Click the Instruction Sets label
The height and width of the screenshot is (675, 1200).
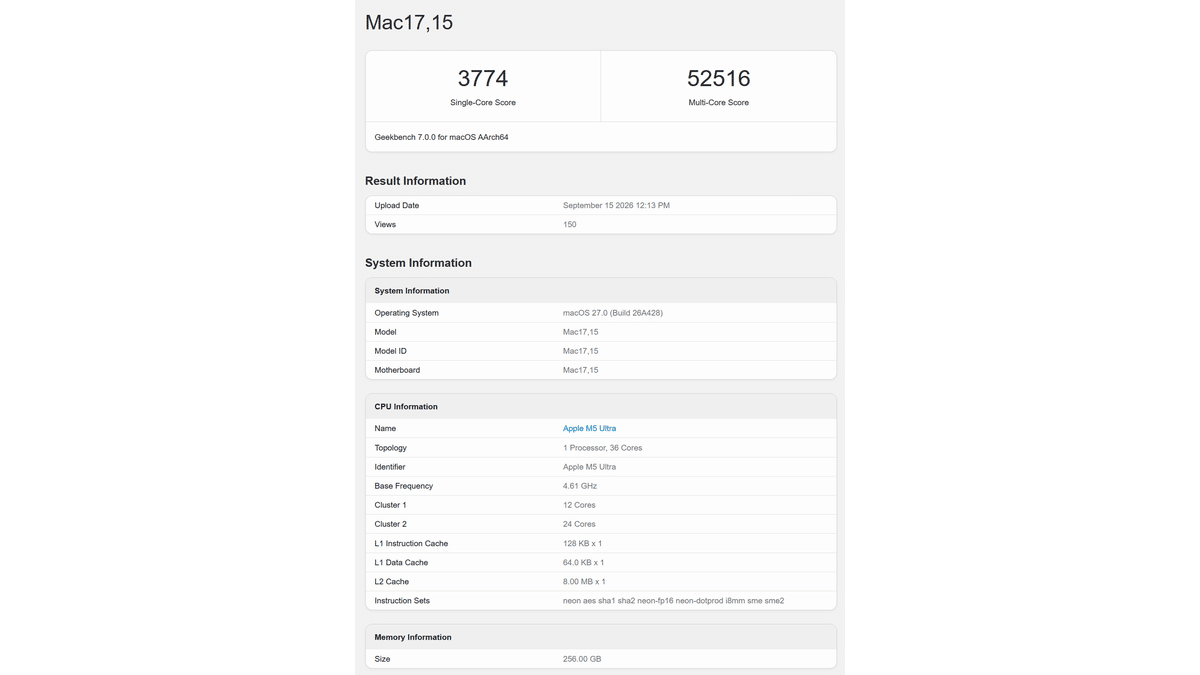[402, 601]
